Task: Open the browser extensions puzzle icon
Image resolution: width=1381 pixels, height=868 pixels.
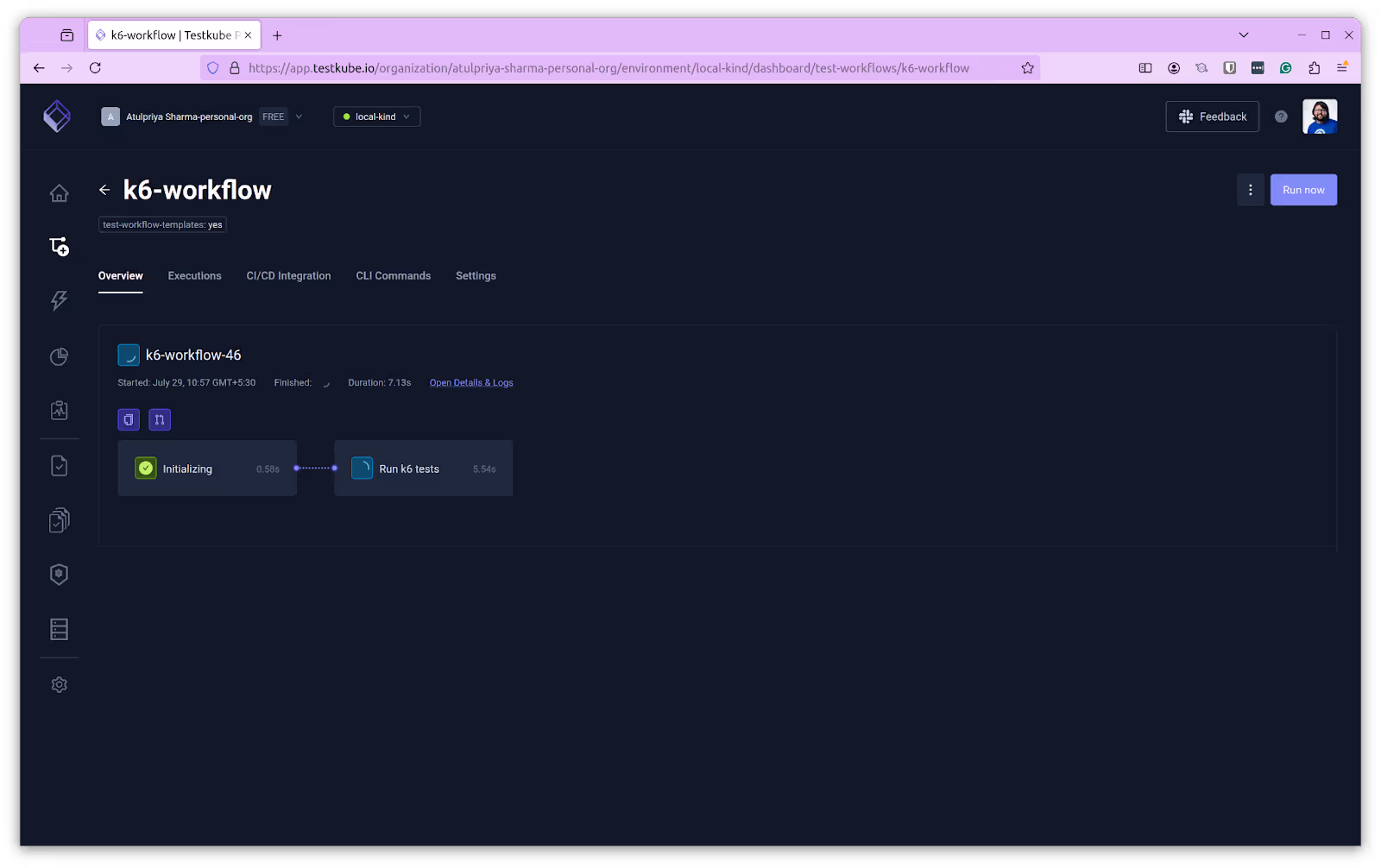Action: (1314, 67)
